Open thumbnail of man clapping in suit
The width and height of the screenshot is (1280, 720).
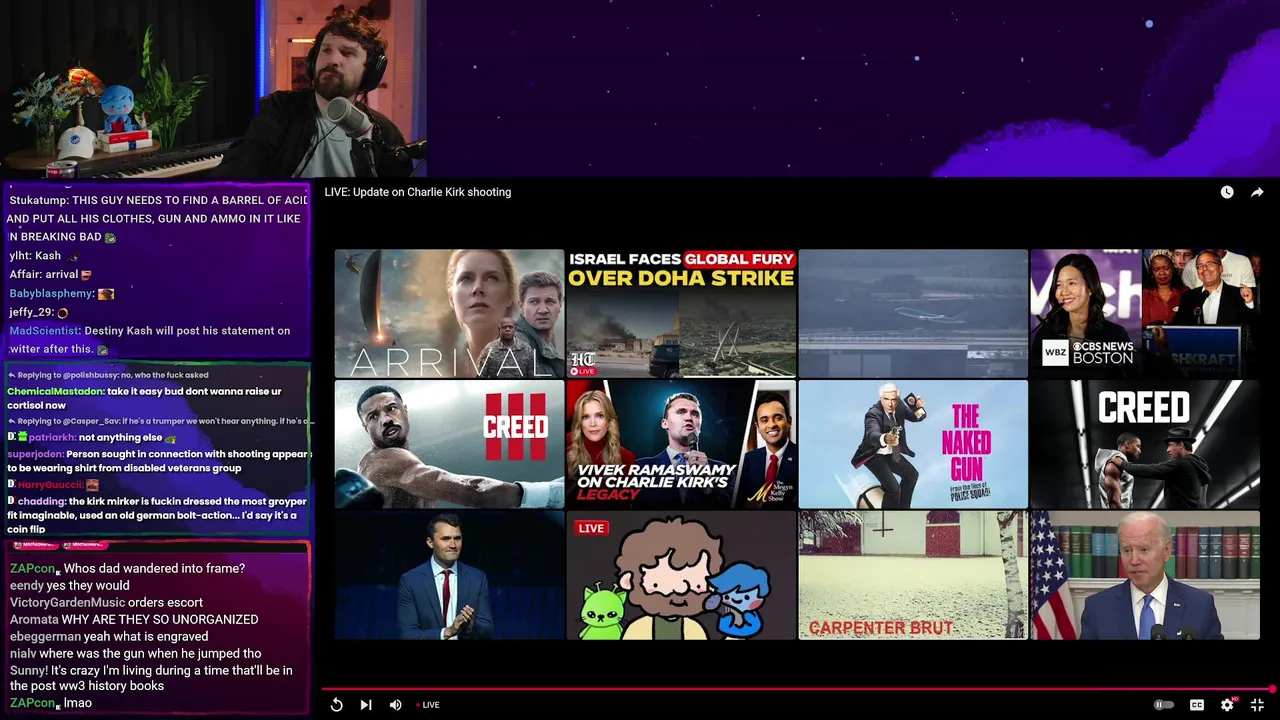point(449,575)
